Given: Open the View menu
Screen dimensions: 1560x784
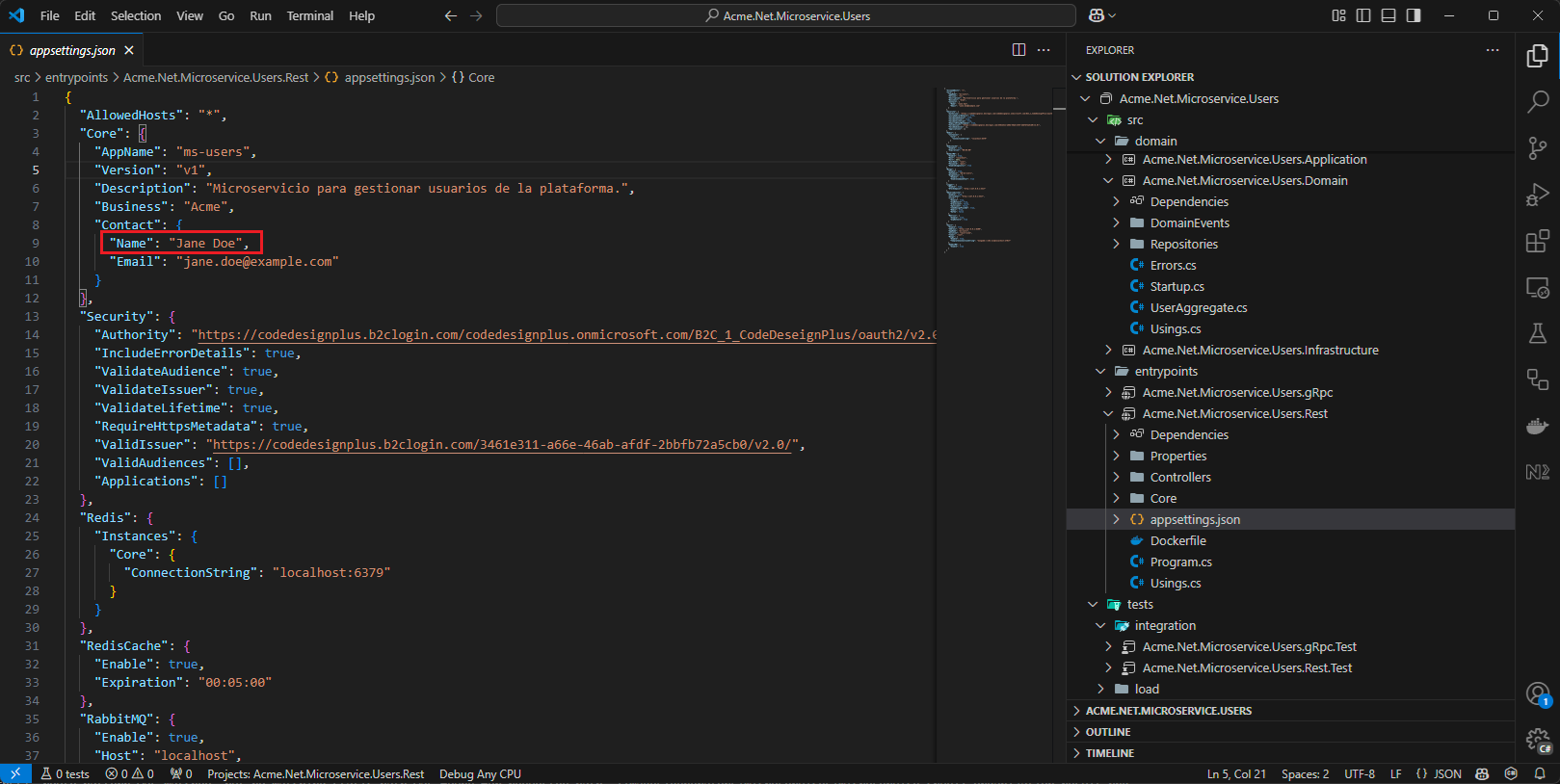Looking at the screenshot, I should (190, 15).
